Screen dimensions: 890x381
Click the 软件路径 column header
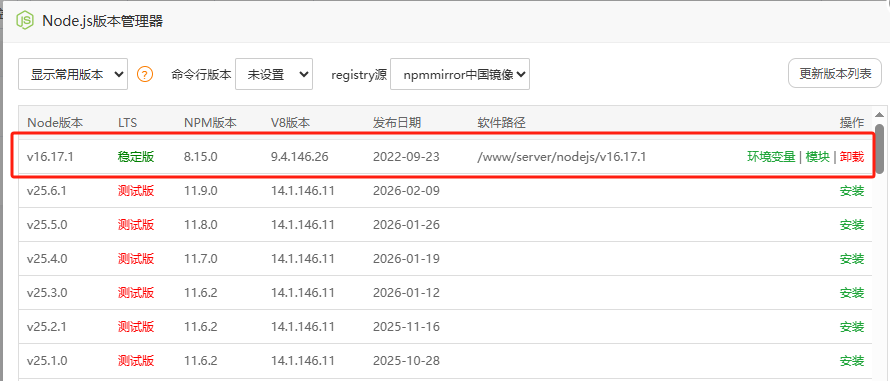pos(501,123)
